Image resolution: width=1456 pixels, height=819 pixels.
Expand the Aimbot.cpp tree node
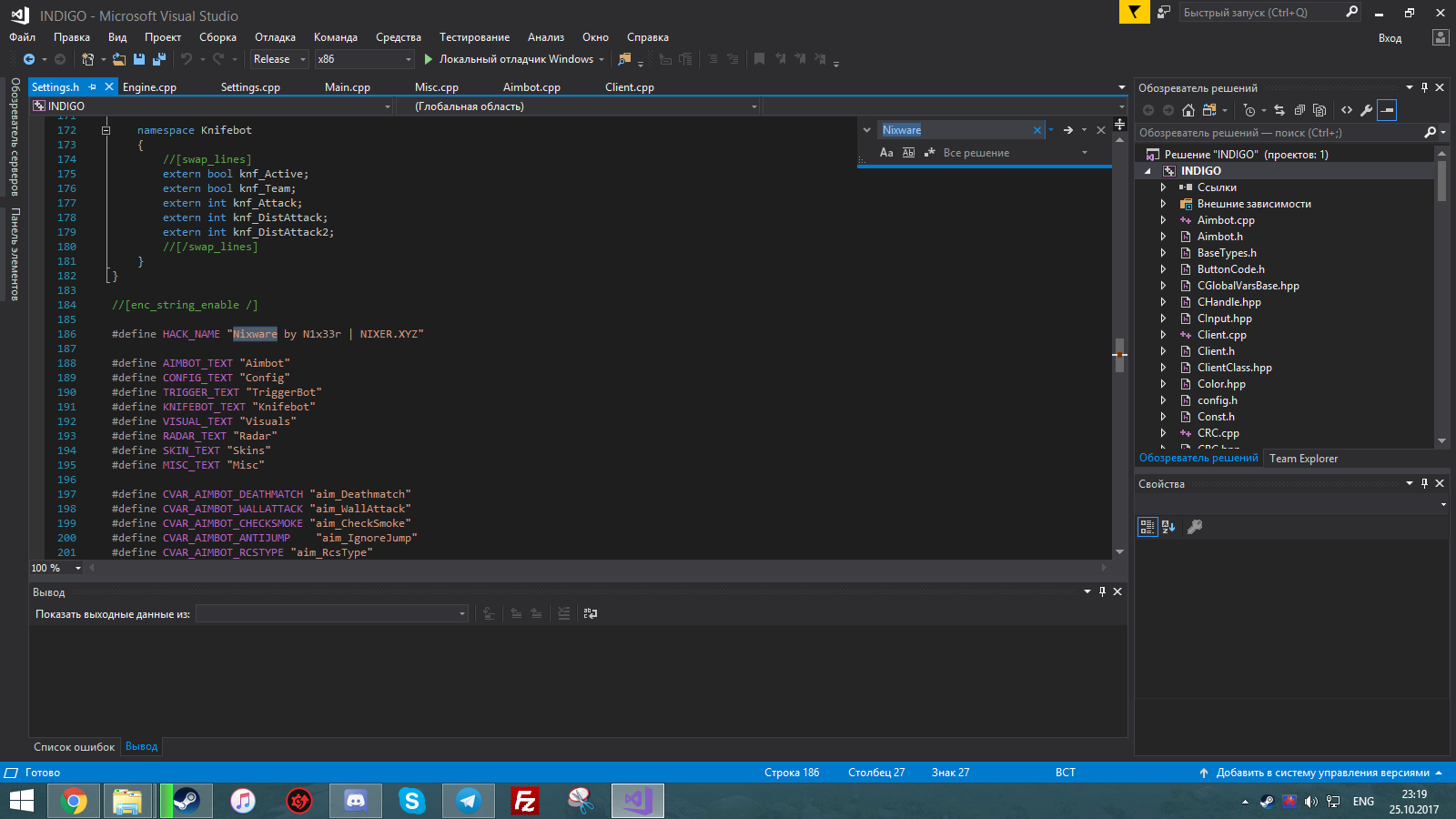(1163, 220)
